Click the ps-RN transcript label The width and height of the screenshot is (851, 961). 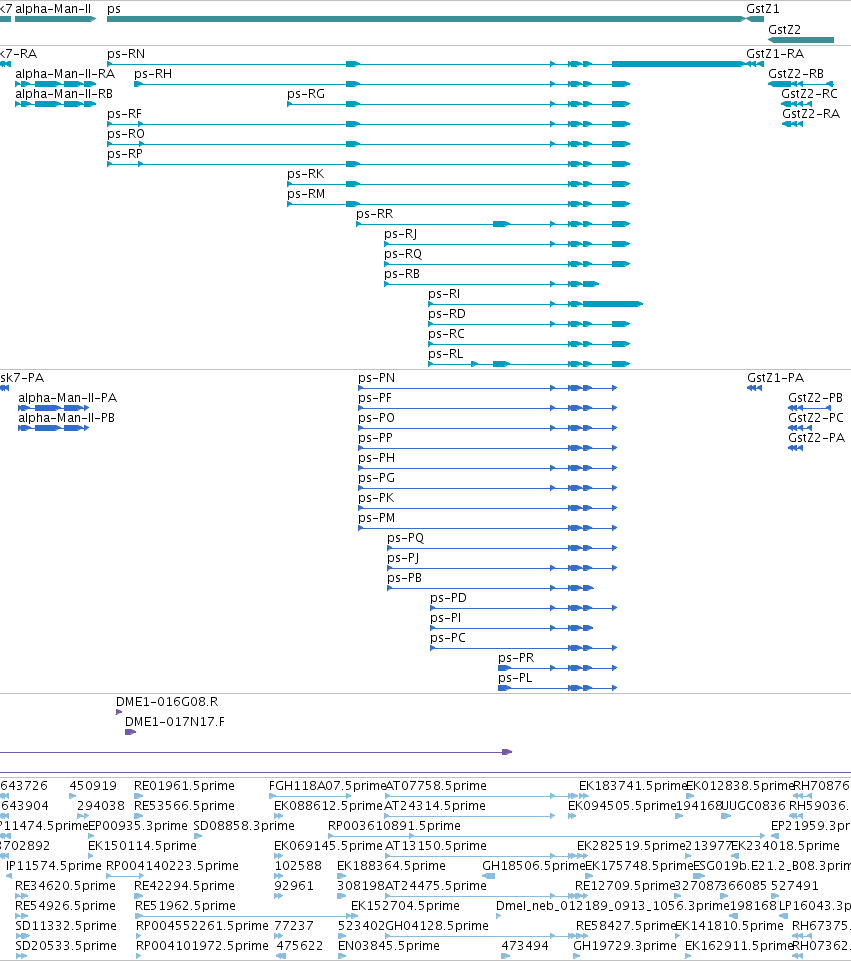[x=126, y=54]
